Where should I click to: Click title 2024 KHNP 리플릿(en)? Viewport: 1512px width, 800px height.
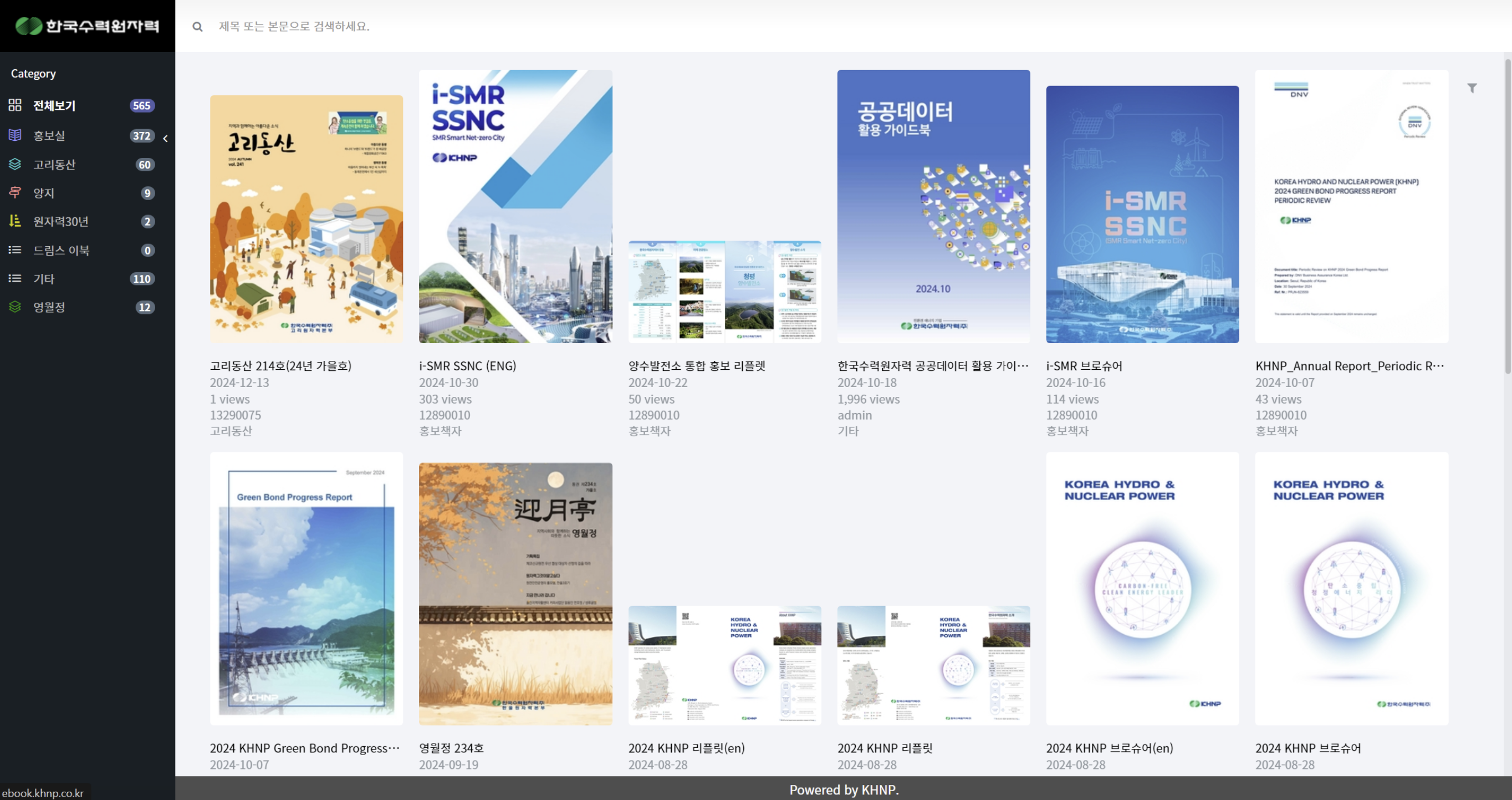686,748
